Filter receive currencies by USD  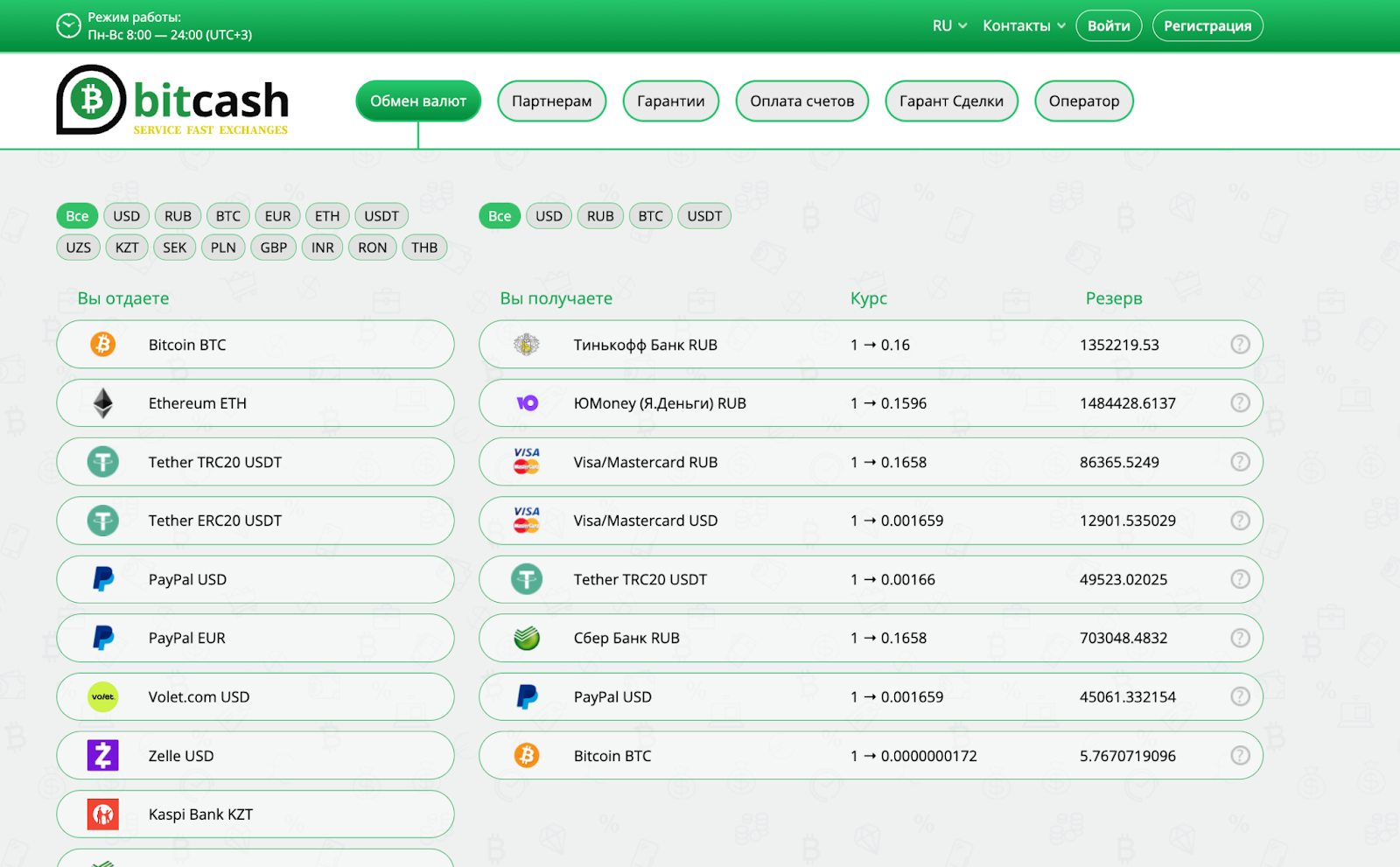click(549, 216)
